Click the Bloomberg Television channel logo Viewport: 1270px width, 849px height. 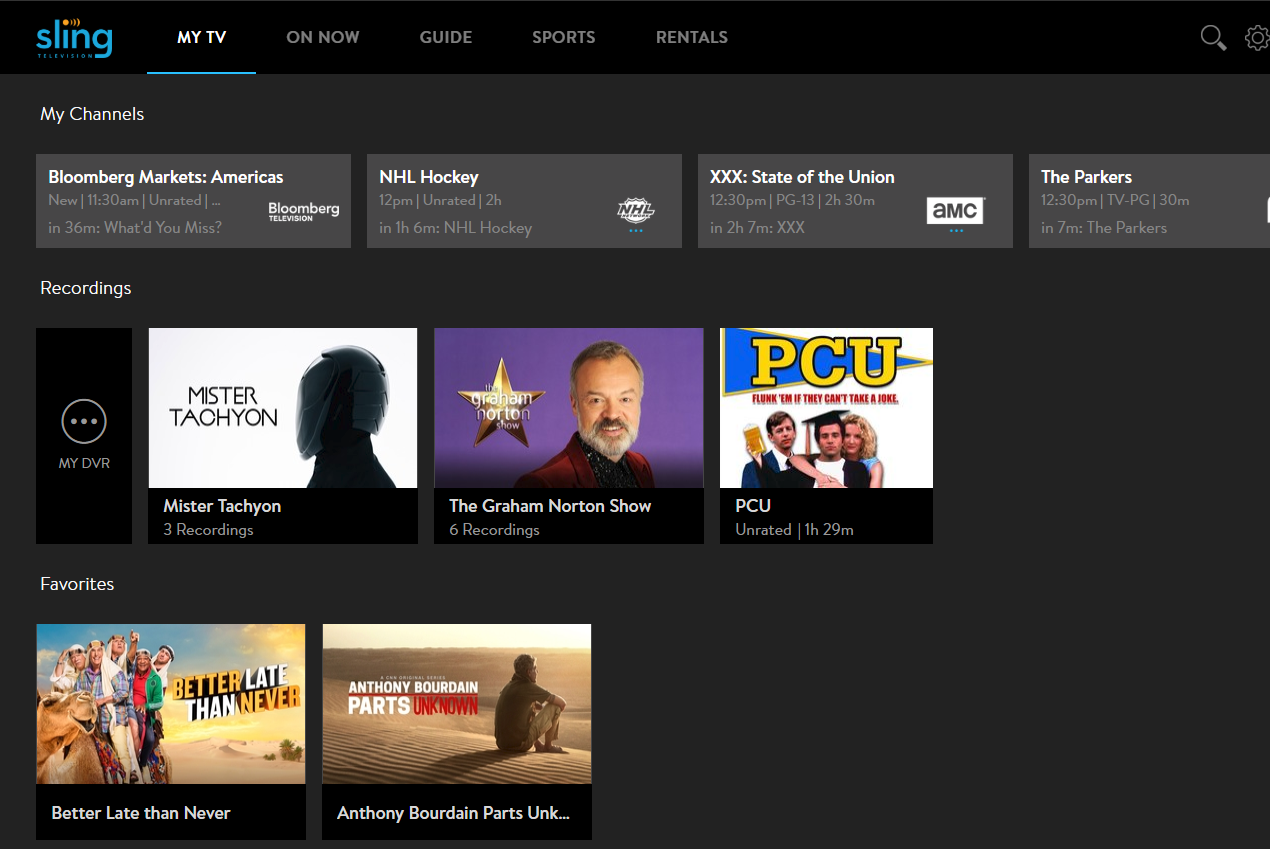[304, 210]
